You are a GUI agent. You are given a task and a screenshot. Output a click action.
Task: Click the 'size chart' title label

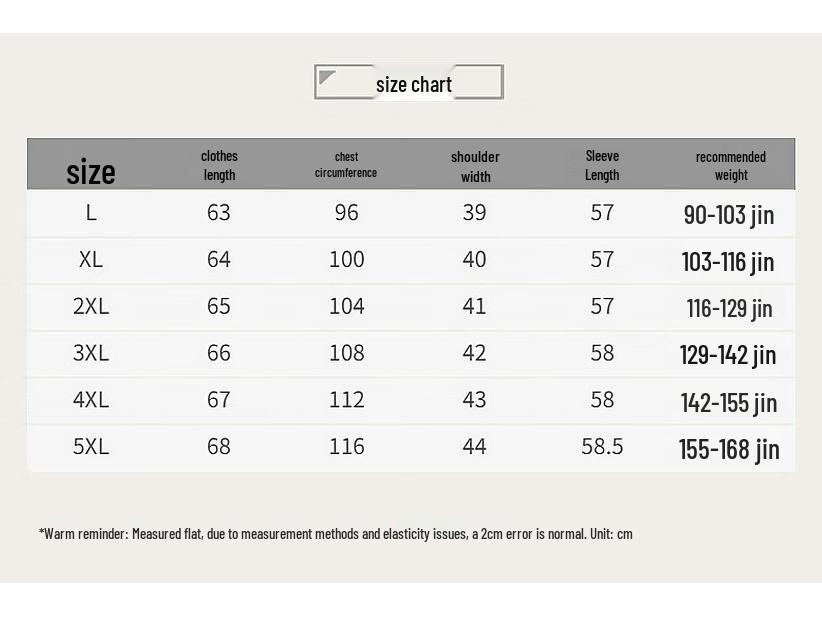coord(414,84)
